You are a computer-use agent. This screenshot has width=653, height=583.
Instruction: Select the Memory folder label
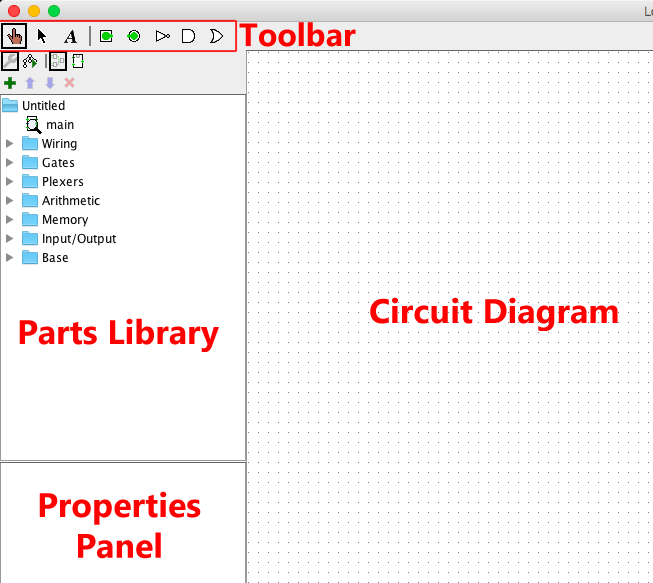click(65, 220)
